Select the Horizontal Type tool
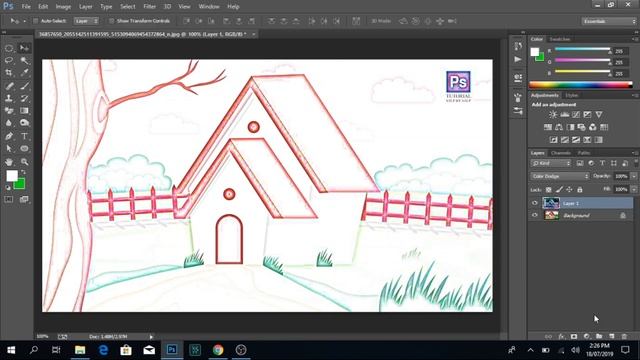The image size is (640, 360). click(x=24, y=136)
